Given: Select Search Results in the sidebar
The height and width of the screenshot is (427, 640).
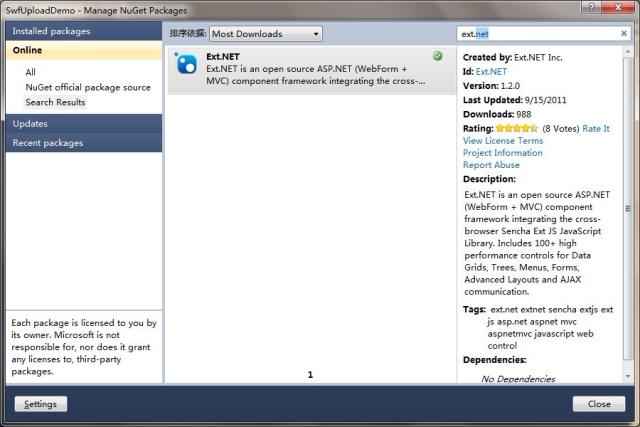Looking at the screenshot, I should point(56,102).
